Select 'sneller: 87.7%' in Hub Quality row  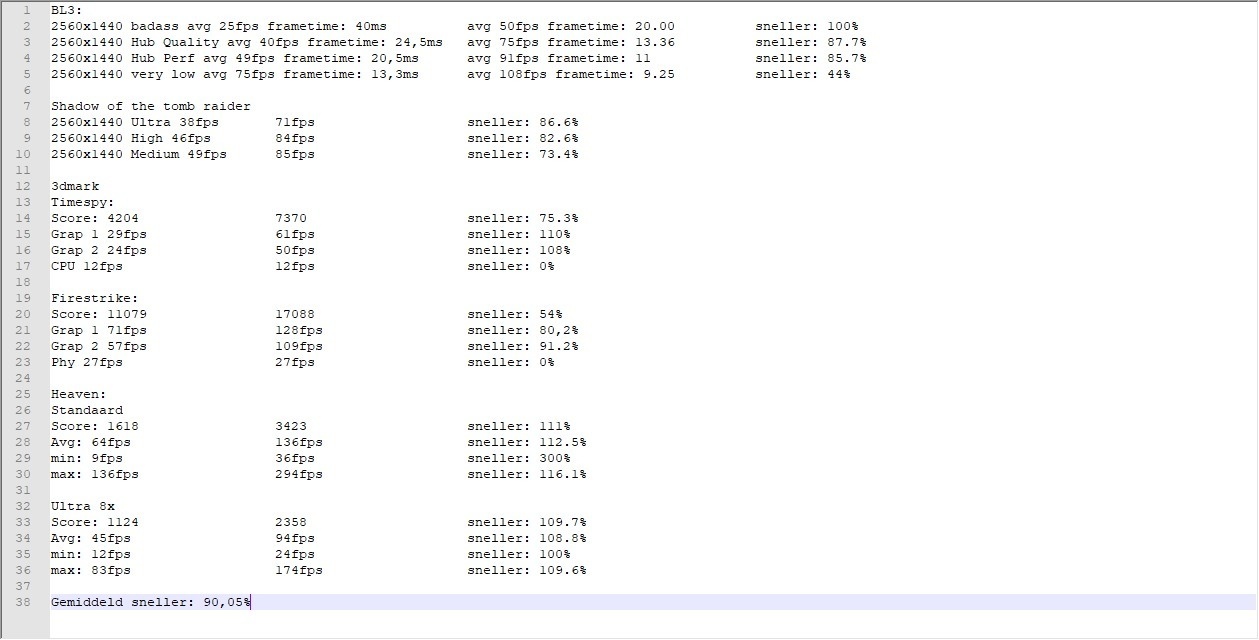811,42
